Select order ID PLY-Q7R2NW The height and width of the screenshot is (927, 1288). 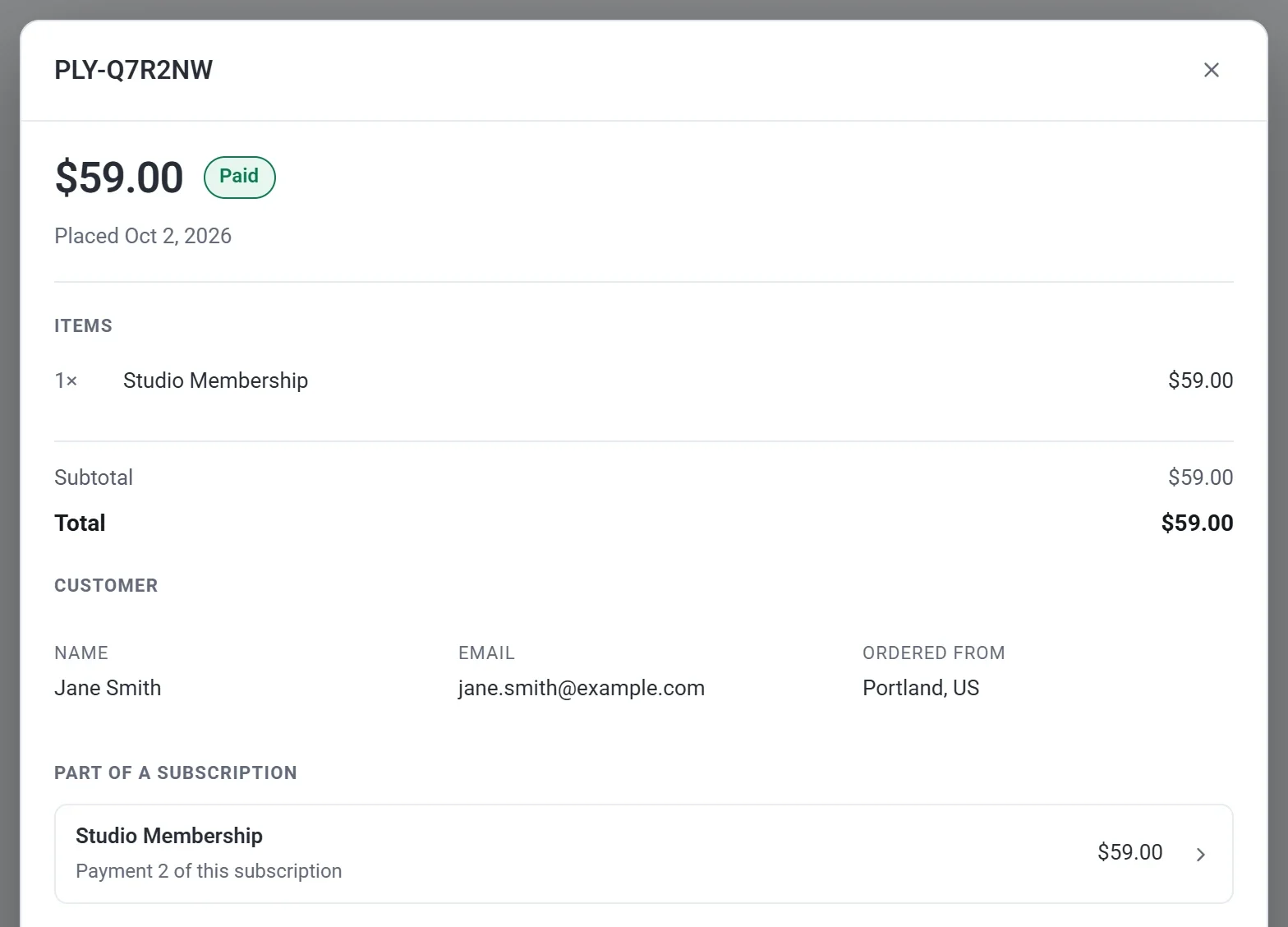click(133, 70)
